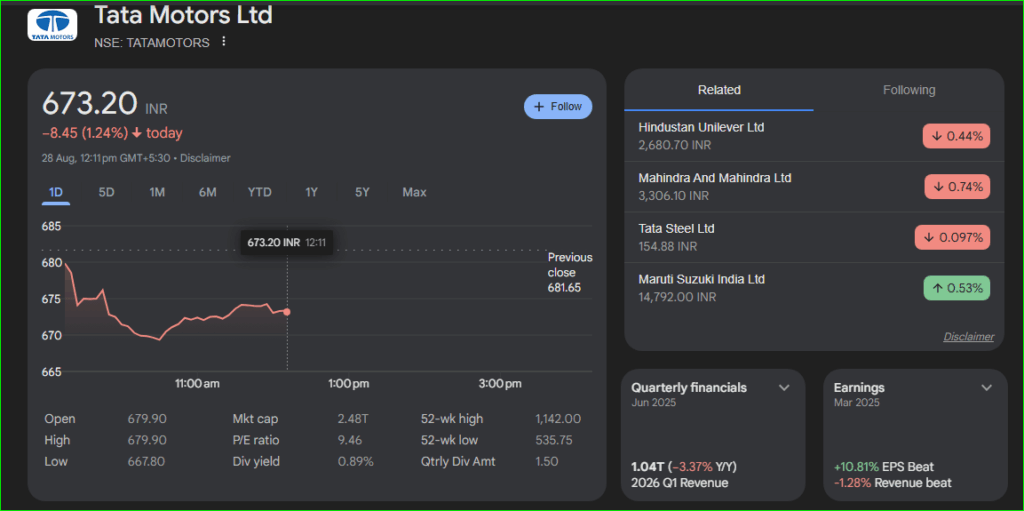Select the YTD chart range

point(259,192)
